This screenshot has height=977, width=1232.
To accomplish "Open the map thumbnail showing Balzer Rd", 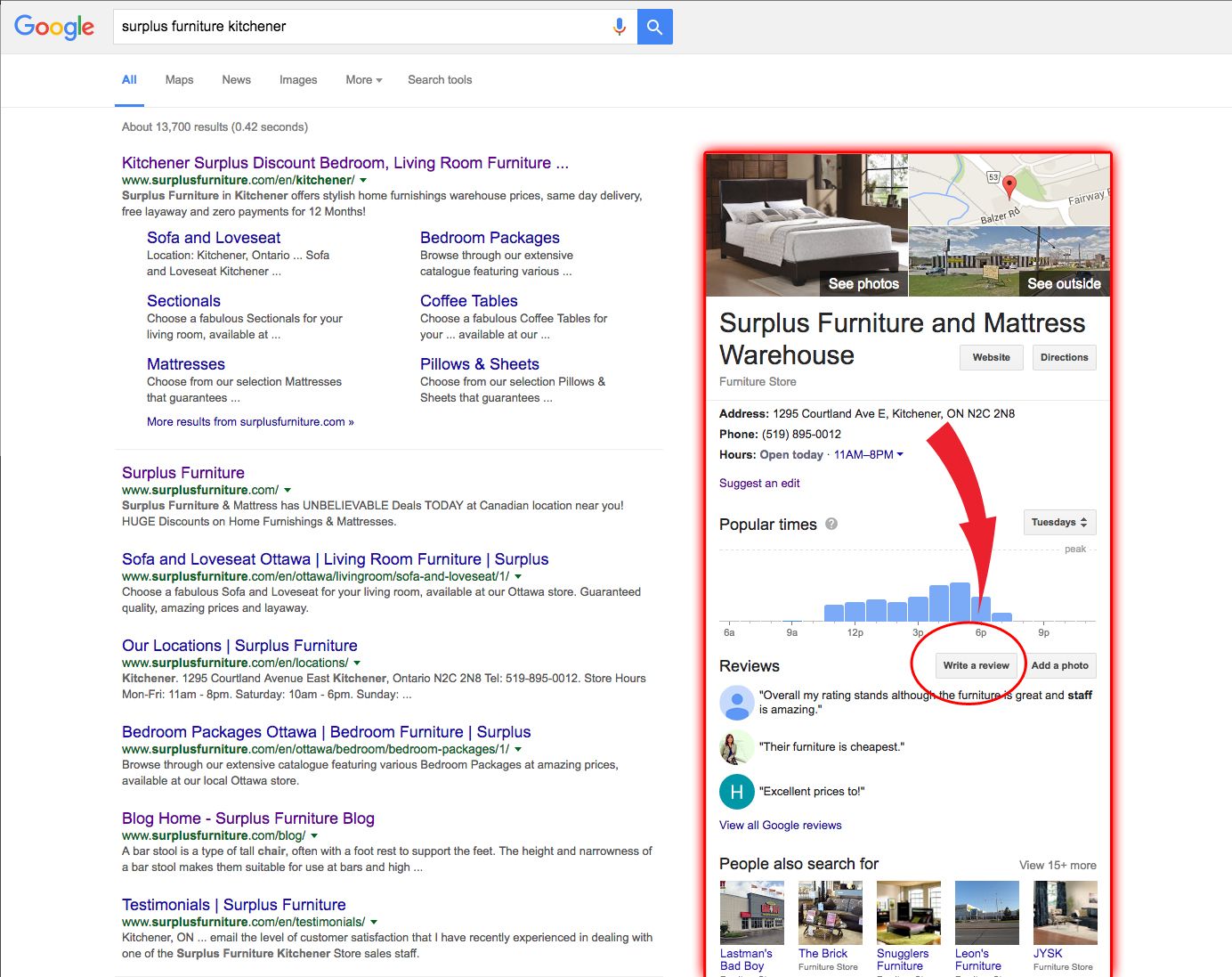I will 1009,190.
